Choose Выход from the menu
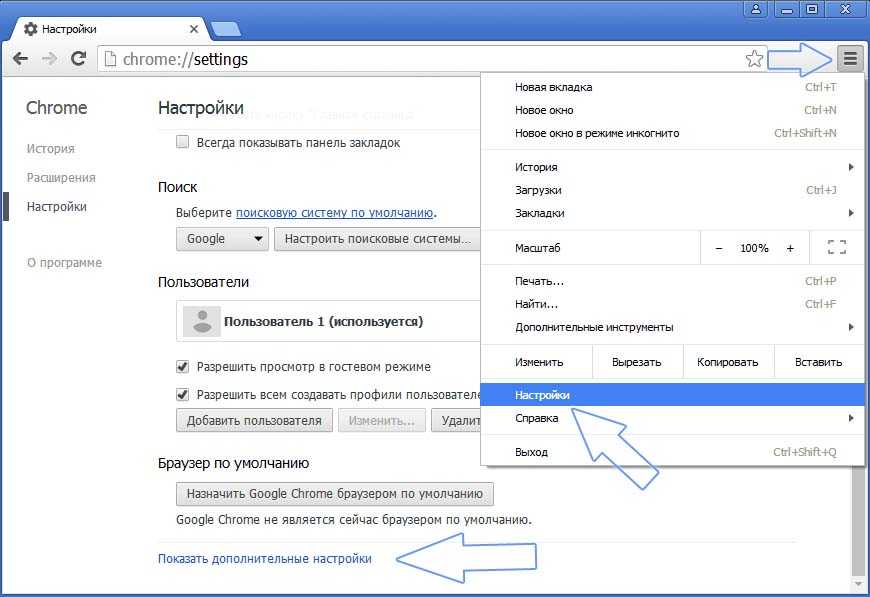 672,452
